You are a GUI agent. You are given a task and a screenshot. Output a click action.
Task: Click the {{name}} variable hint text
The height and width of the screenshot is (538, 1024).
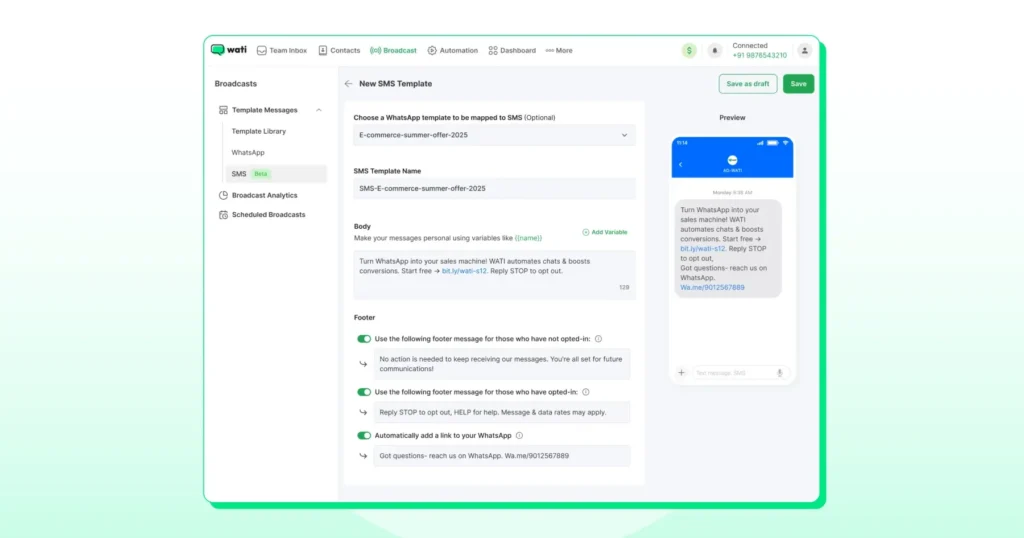click(x=528, y=238)
